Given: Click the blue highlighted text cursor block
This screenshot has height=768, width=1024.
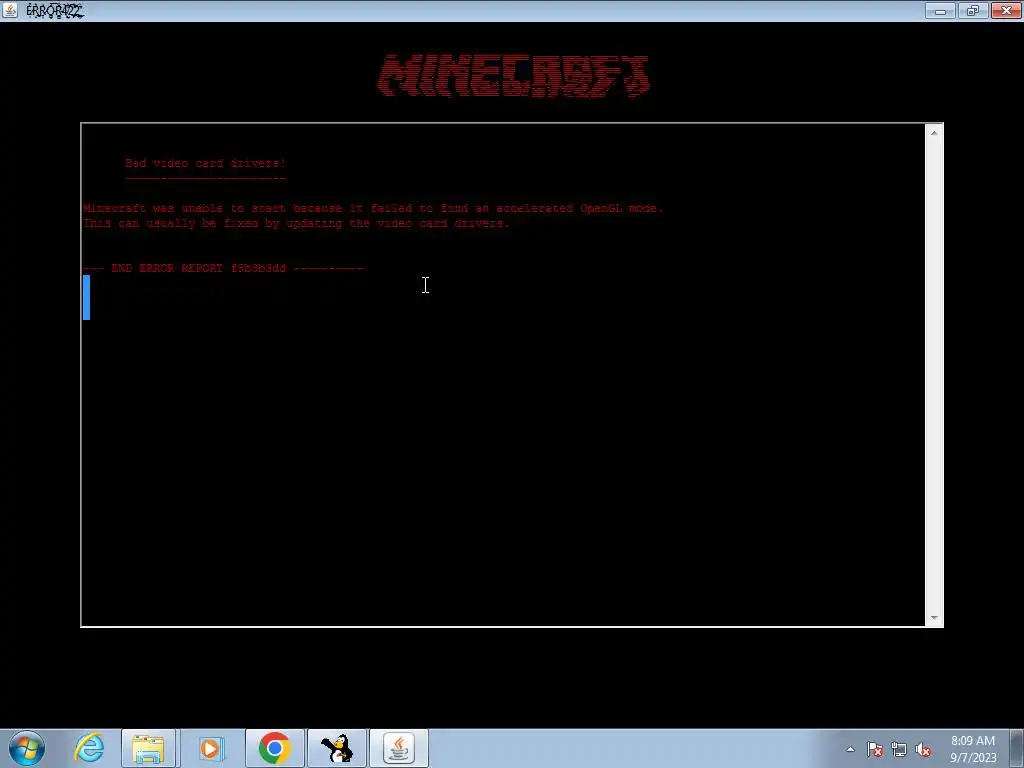Looking at the screenshot, I should pos(86,298).
